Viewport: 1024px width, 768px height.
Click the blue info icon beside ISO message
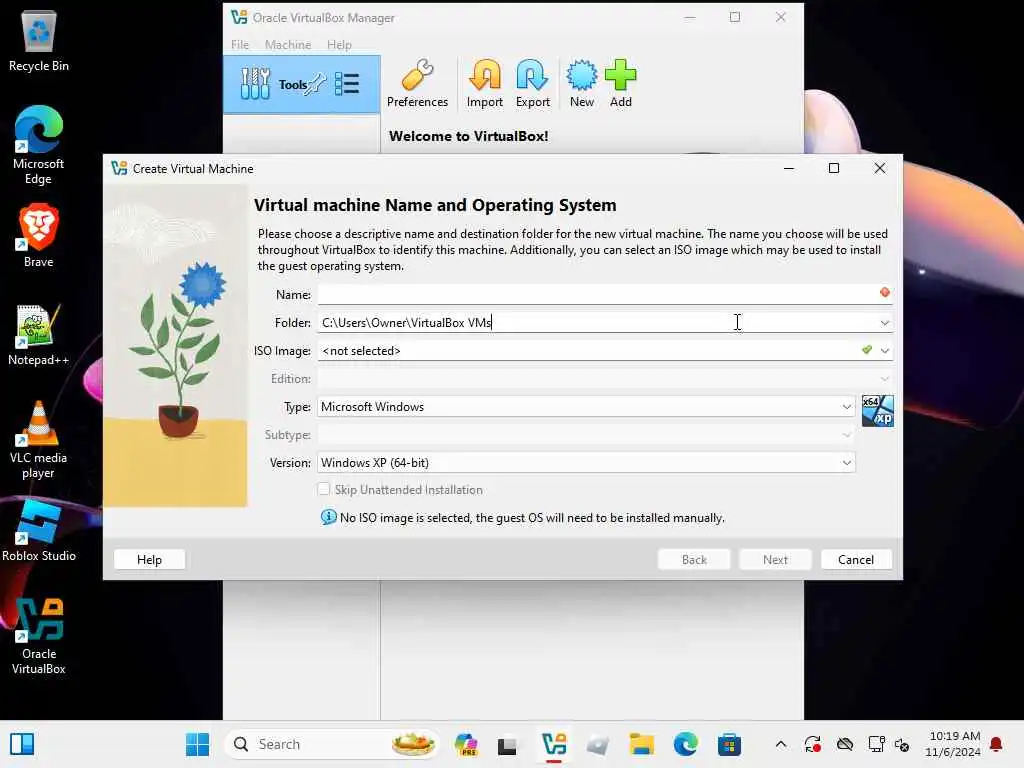328,517
